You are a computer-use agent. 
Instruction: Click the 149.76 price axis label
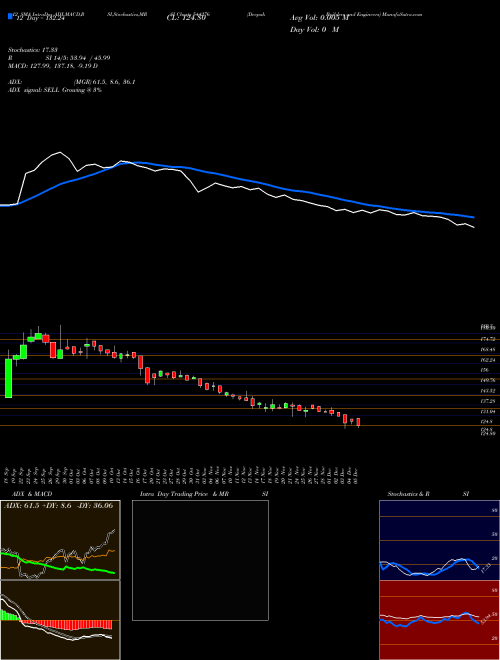pos(489,380)
